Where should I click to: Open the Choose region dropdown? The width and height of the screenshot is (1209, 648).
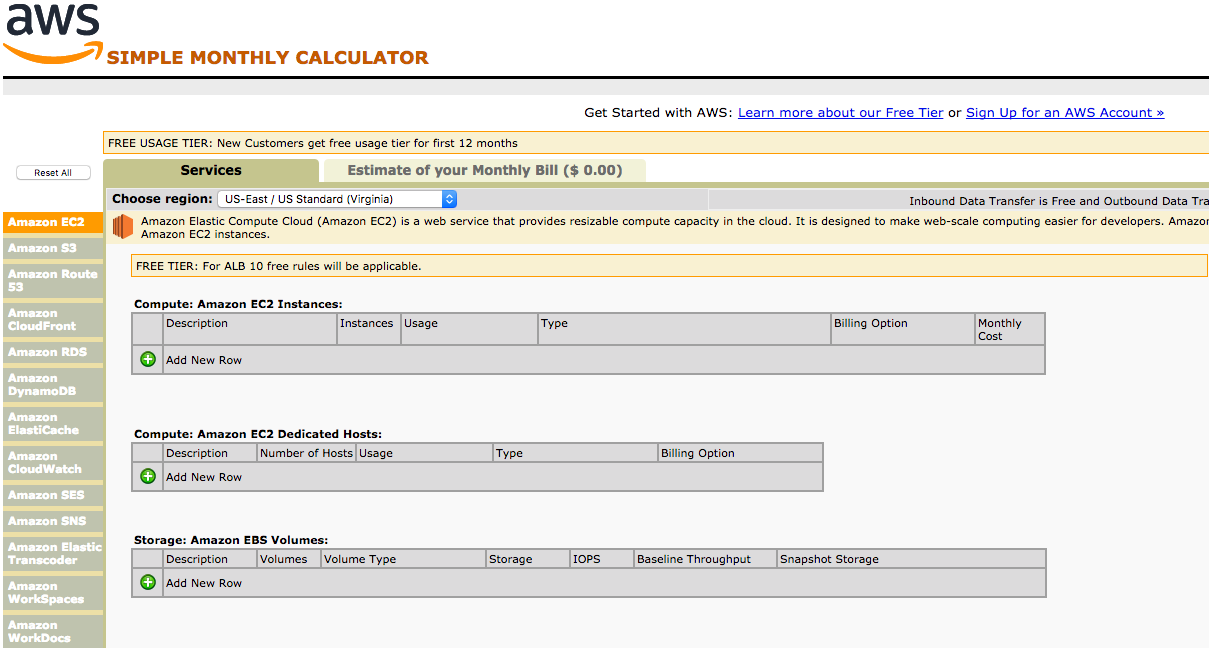337,199
